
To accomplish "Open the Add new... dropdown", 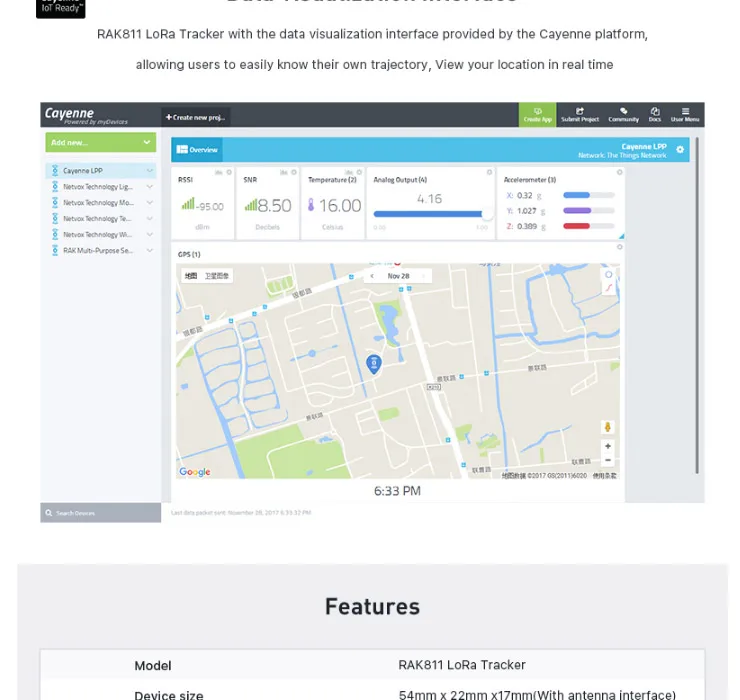I will [101, 142].
